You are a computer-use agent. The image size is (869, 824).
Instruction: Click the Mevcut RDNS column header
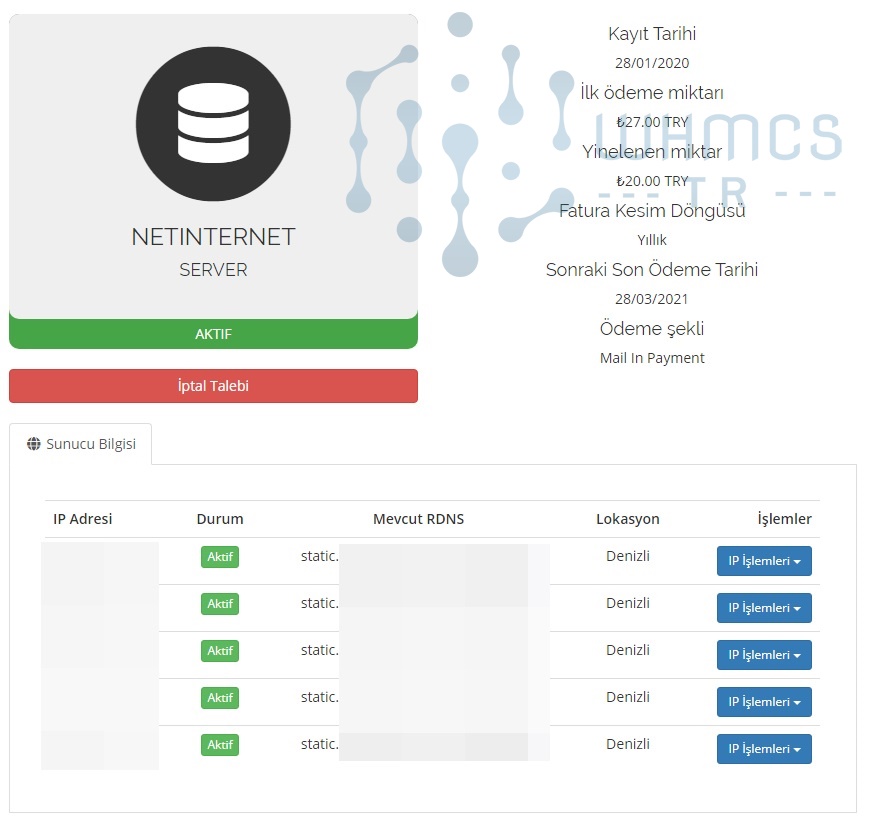(x=418, y=519)
